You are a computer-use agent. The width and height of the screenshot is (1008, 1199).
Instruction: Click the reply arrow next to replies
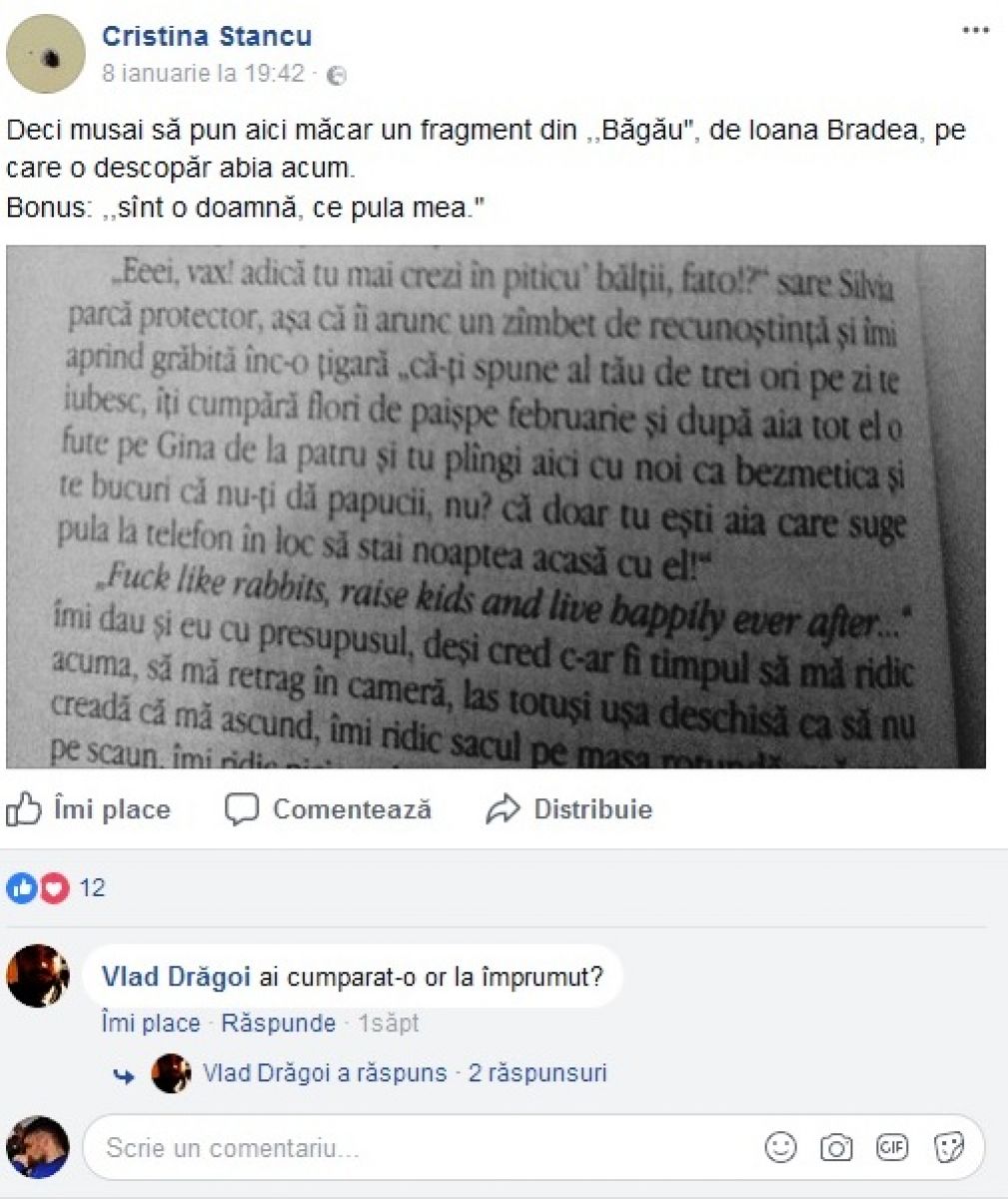125,1075
